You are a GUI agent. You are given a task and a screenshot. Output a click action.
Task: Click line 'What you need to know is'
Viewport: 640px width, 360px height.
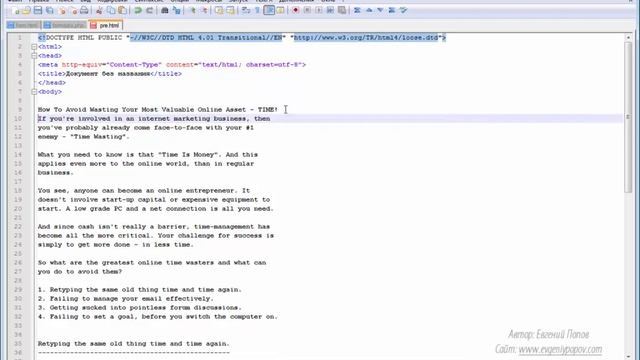pyautogui.click(x=148, y=155)
